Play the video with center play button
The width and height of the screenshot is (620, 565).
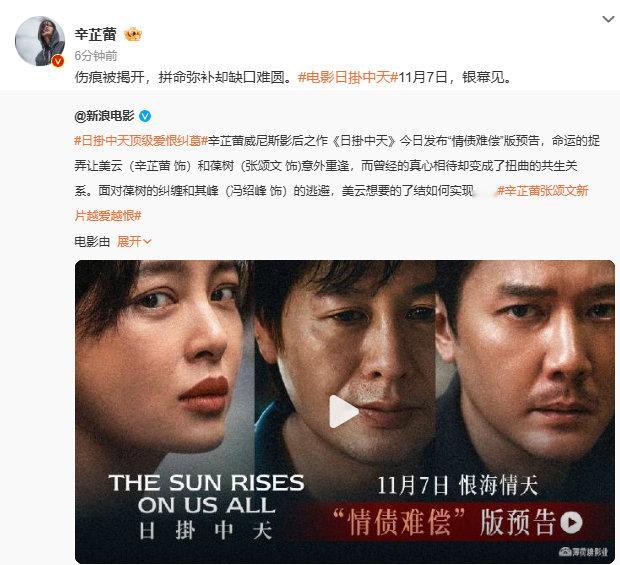pos(344,411)
